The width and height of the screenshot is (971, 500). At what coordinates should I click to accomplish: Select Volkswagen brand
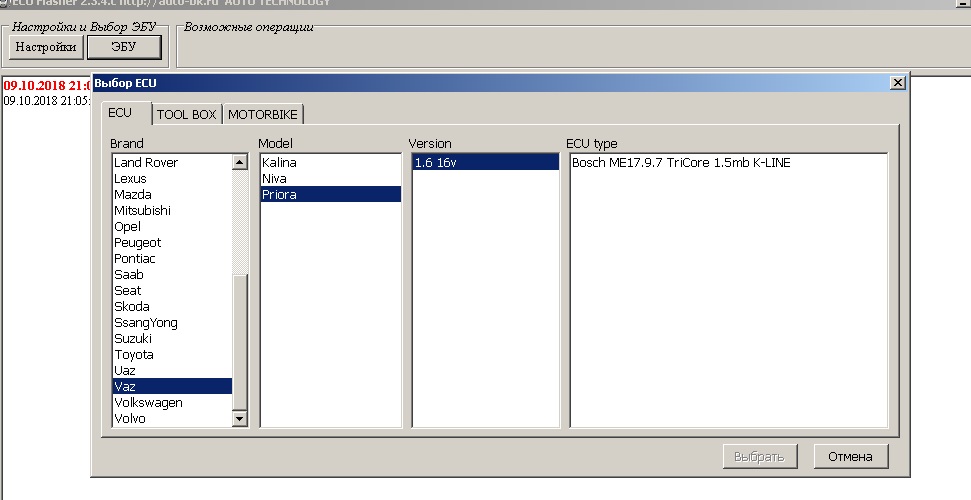[172, 403]
